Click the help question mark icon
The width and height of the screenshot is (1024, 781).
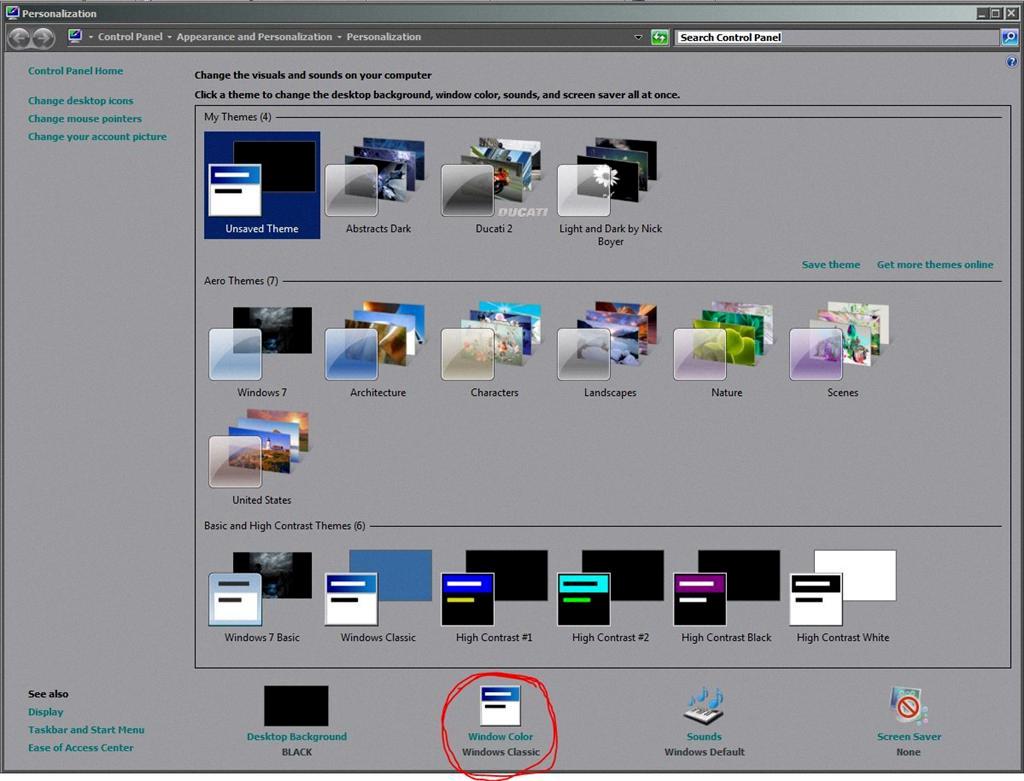pos(1011,62)
